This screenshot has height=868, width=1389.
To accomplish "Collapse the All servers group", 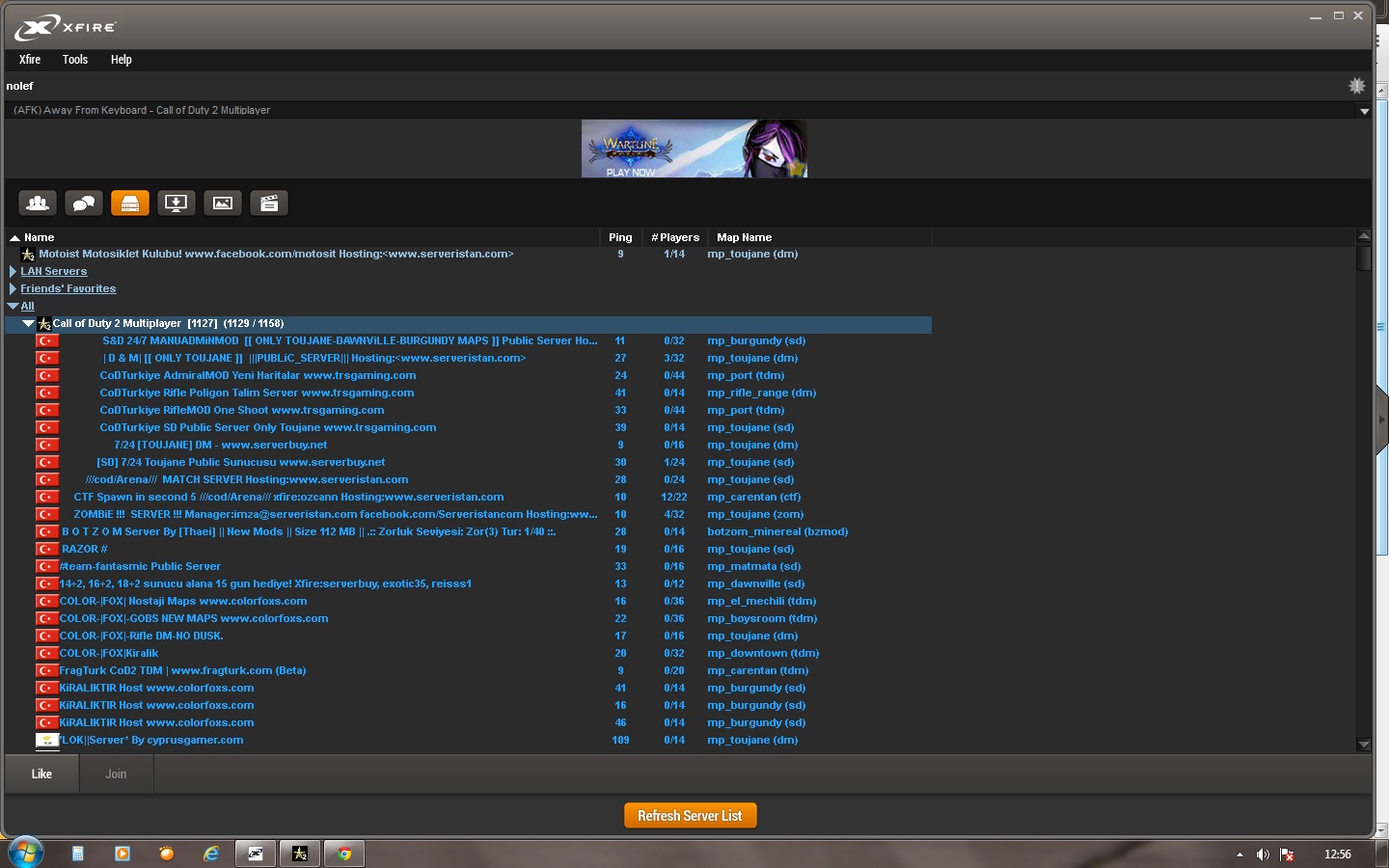I will tap(13, 307).
